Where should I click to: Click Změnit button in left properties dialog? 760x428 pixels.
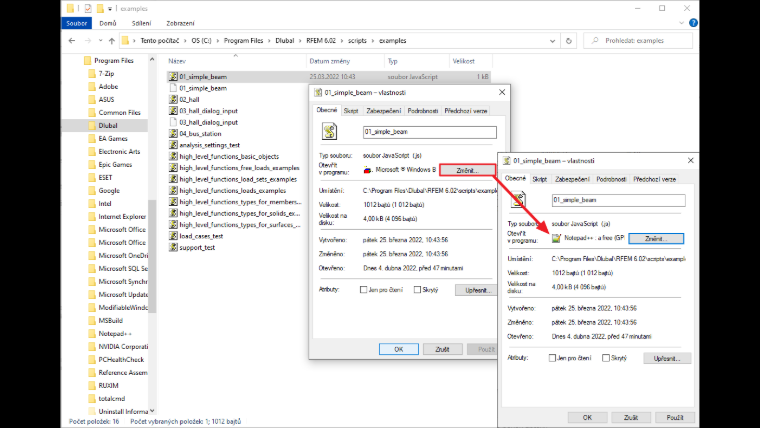[468, 170]
